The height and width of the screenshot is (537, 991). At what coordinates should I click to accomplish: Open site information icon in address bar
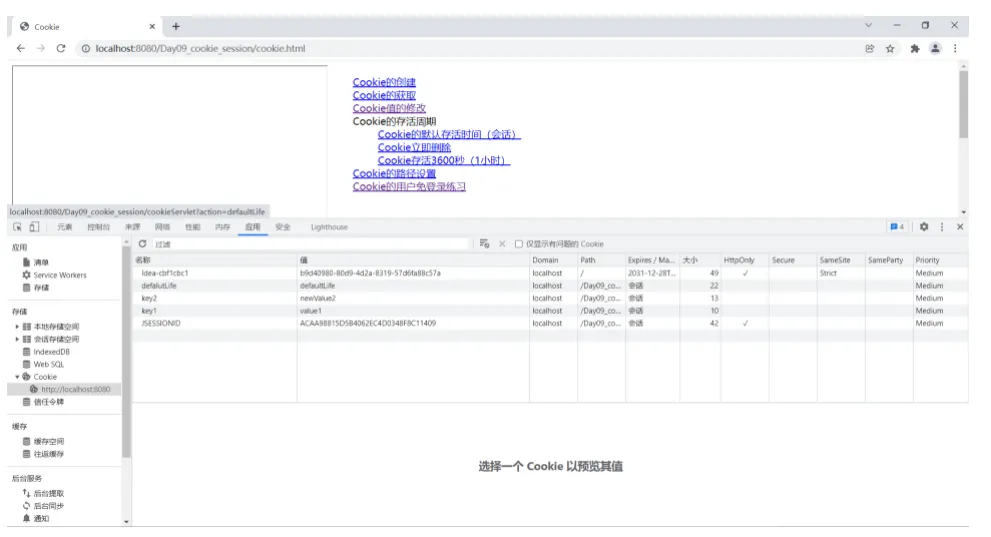pos(86,49)
